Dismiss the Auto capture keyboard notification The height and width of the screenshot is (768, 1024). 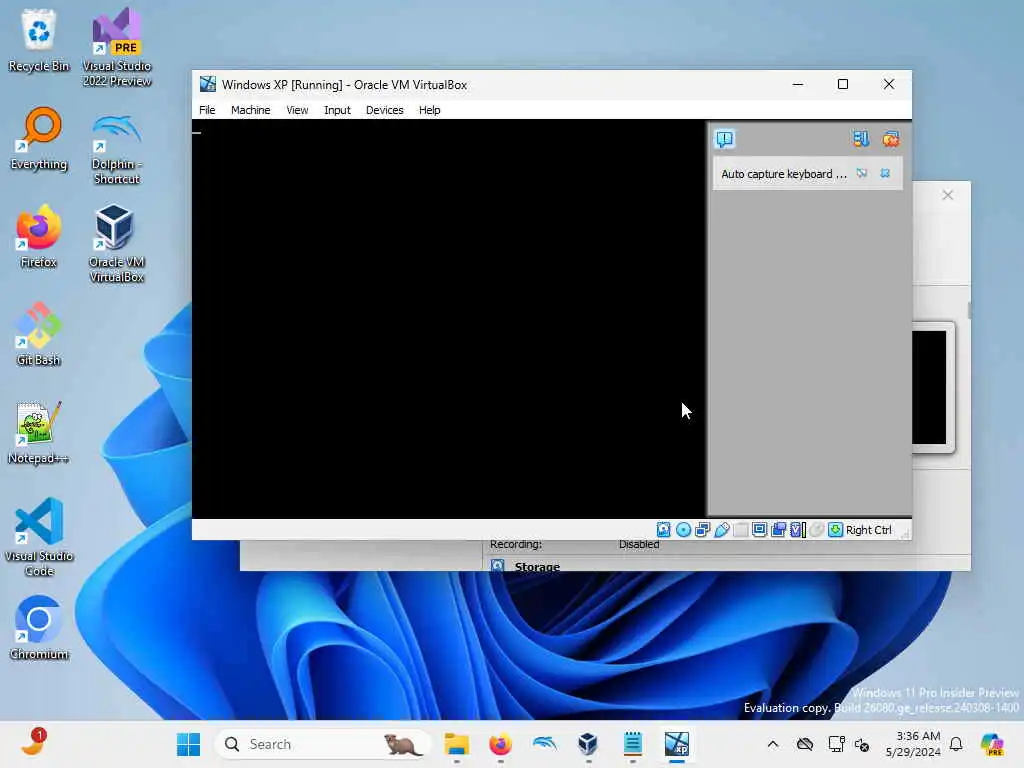pos(885,173)
